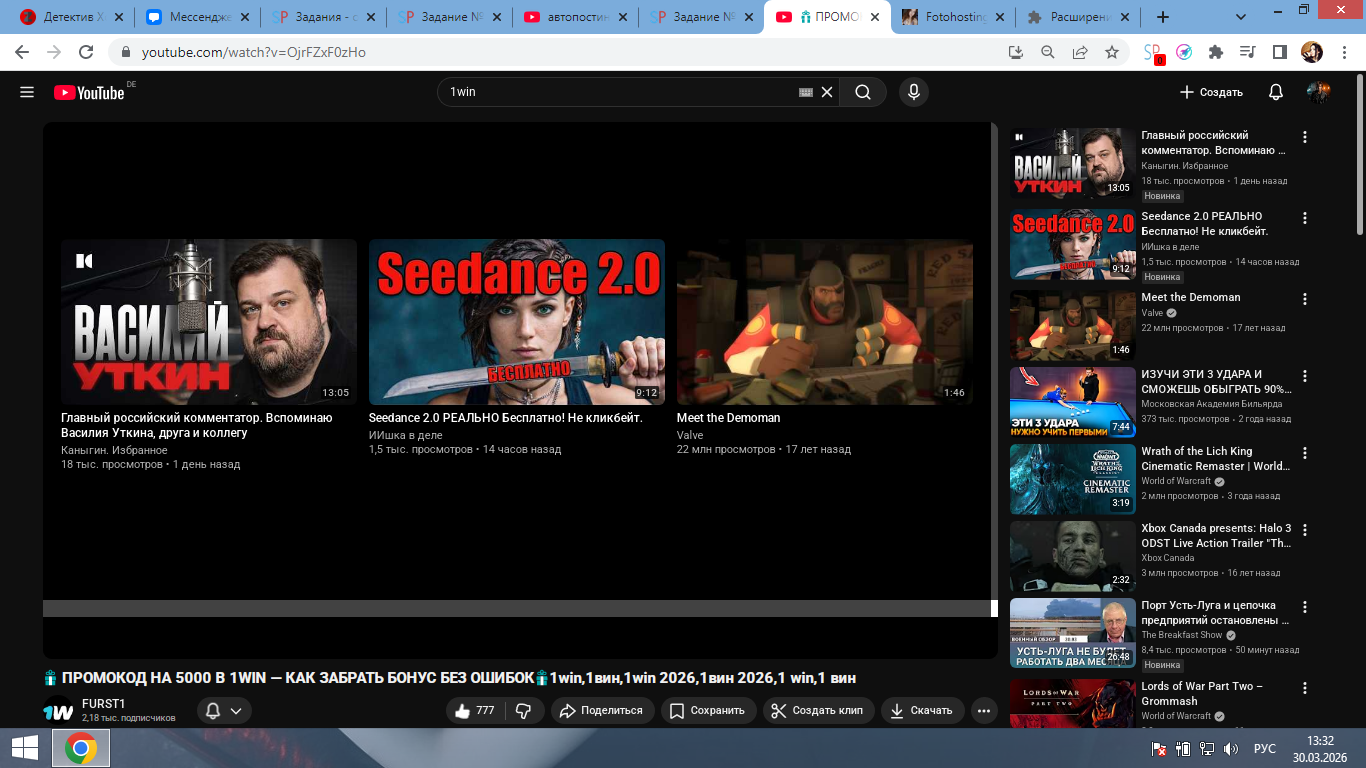Viewport: 1366px width, 768px height.
Task: Switch the РУС keyboard language indicator
Action: [1265, 749]
